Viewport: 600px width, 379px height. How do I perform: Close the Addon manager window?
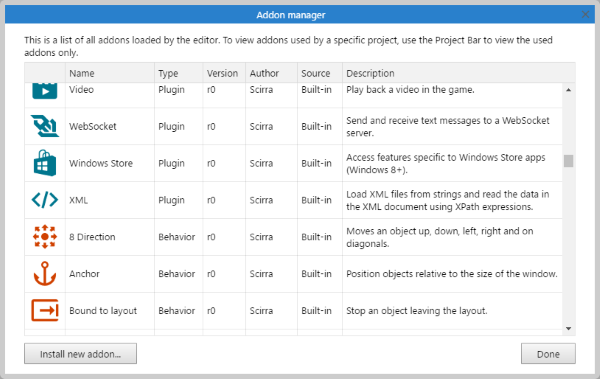[x=585, y=15]
